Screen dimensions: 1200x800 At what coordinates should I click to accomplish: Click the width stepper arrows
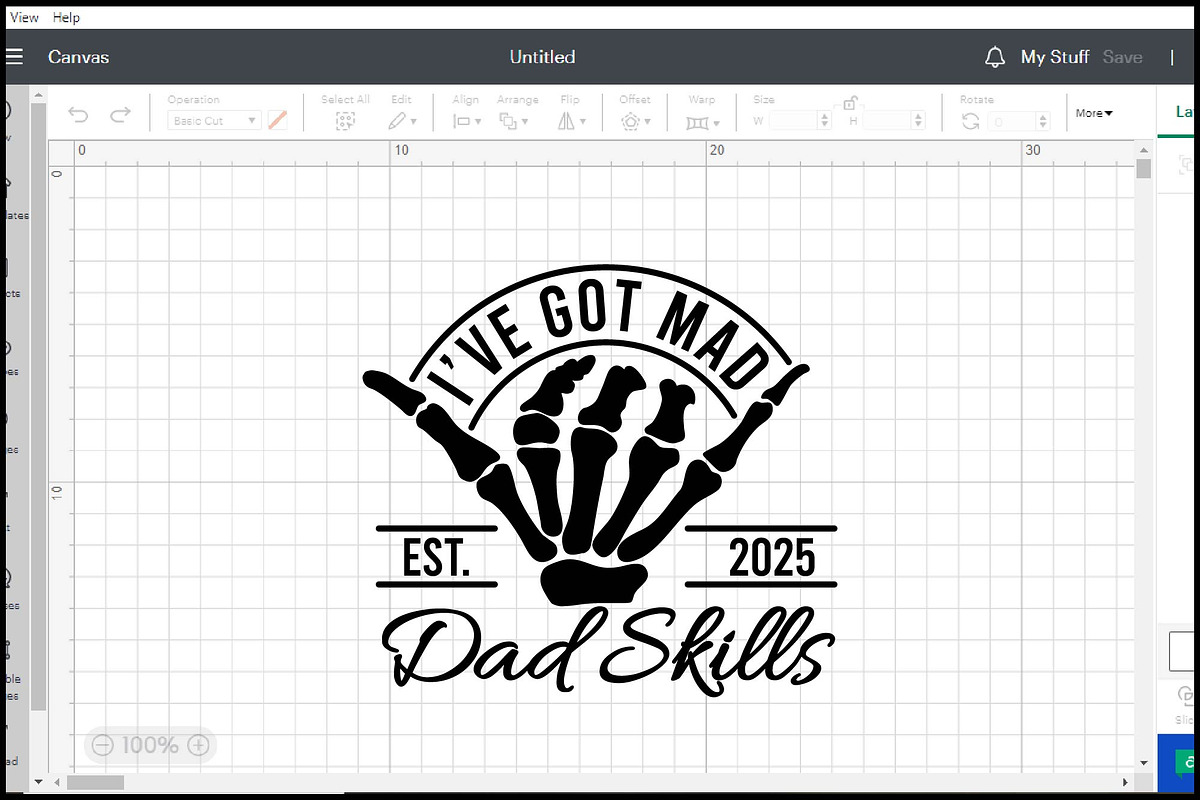[x=825, y=121]
